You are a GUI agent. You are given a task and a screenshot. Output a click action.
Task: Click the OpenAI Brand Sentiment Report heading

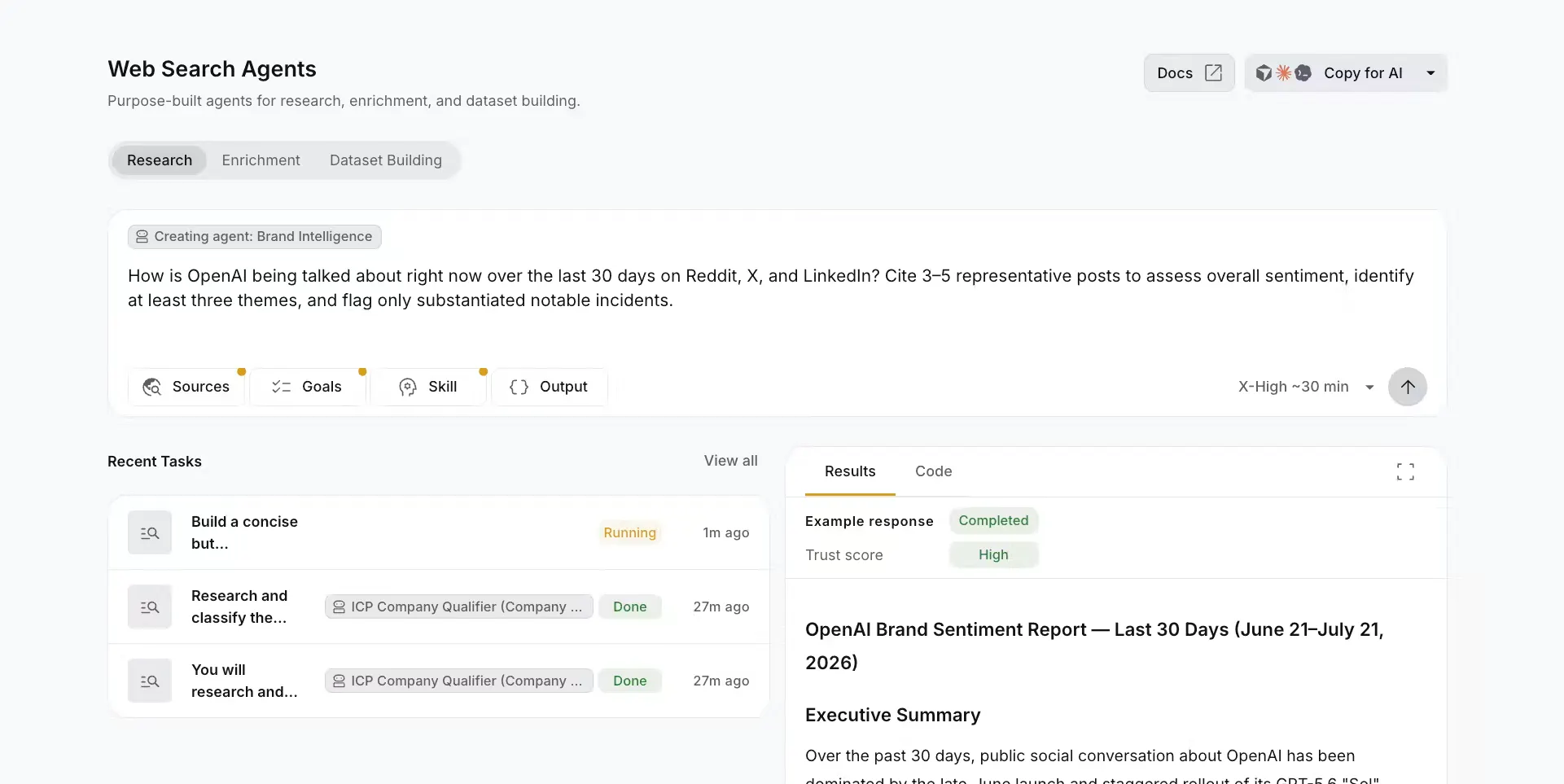pos(1094,646)
